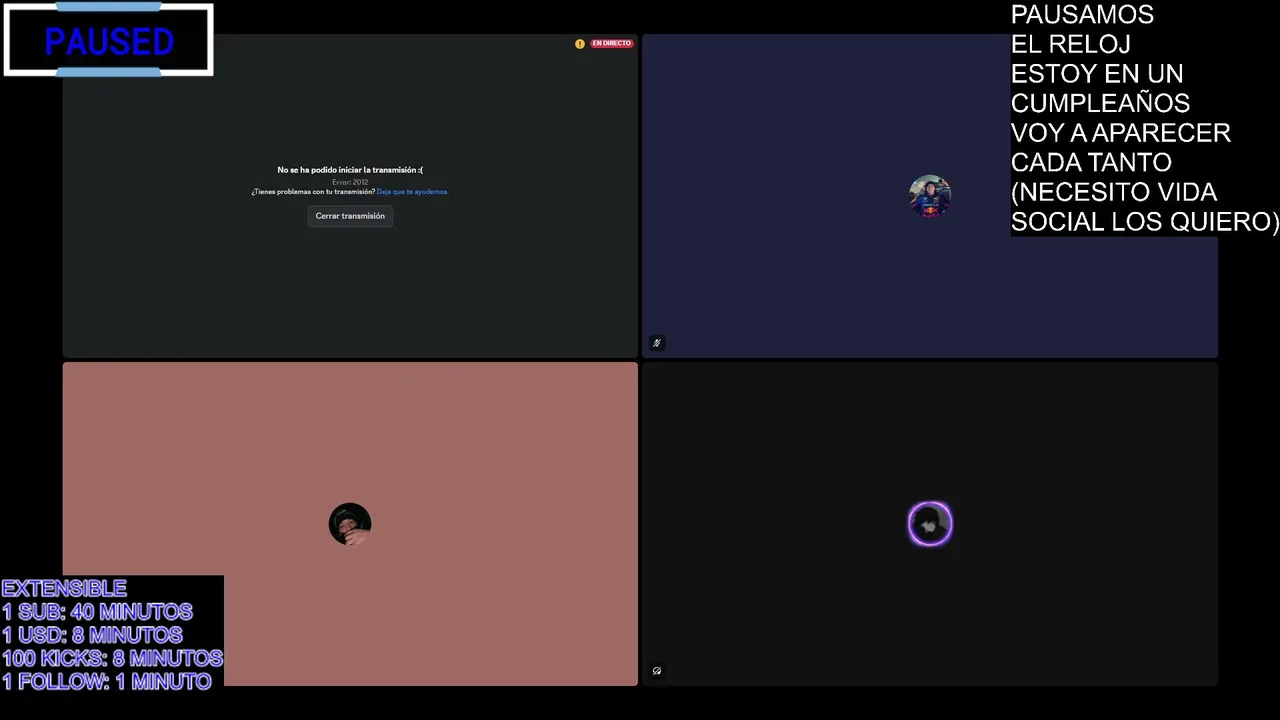Click the EXTENSIBLE heading text
Viewport: 1280px width, 720px height.
coord(64,588)
